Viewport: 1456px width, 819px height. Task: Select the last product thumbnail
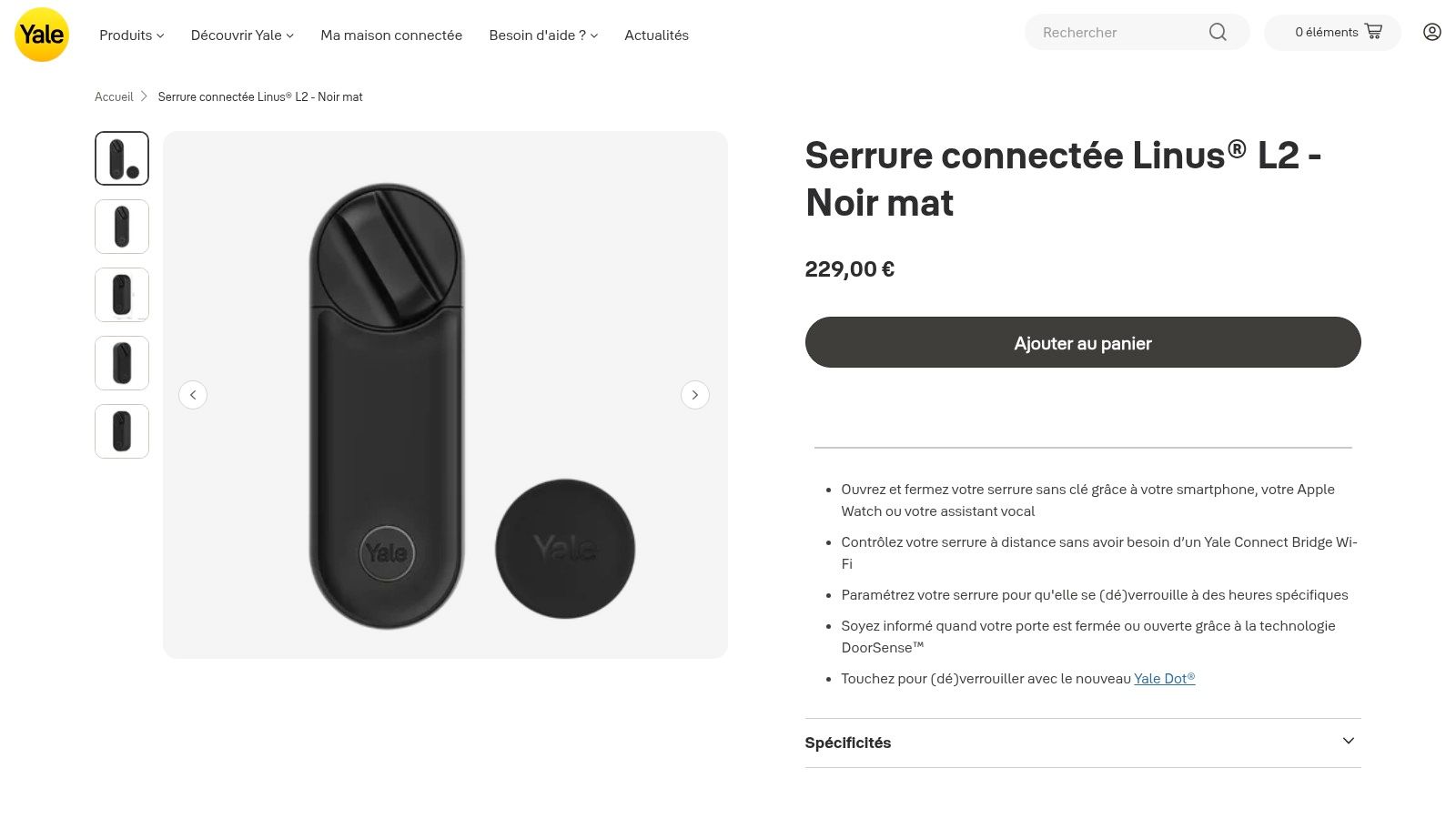pos(121,430)
